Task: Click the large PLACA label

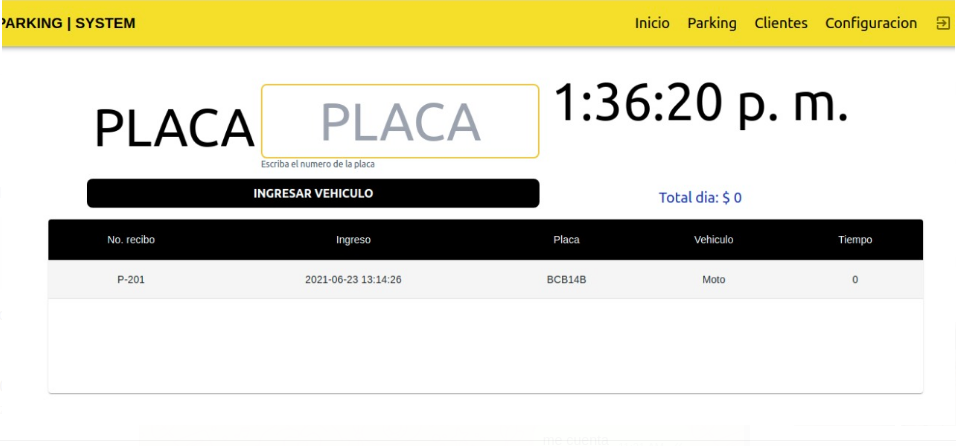Action: (x=174, y=129)
